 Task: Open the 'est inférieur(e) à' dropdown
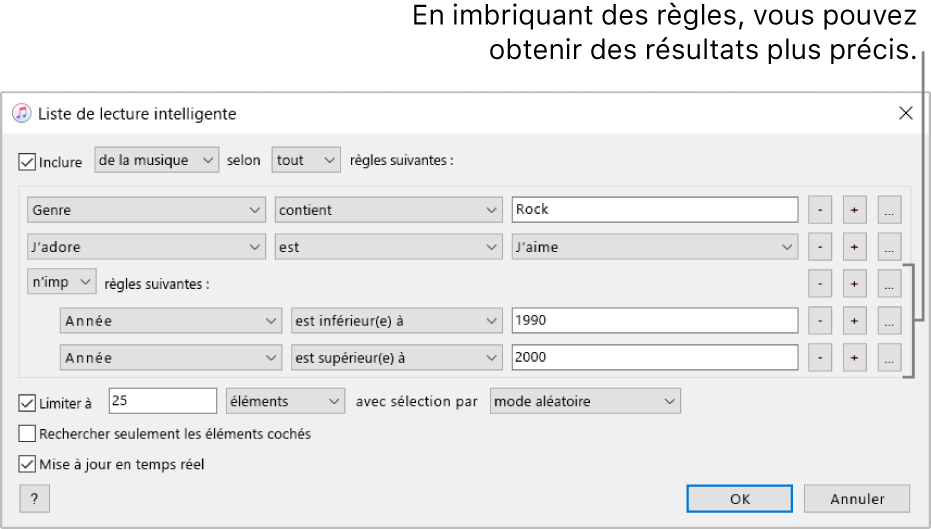click(397, 321)
